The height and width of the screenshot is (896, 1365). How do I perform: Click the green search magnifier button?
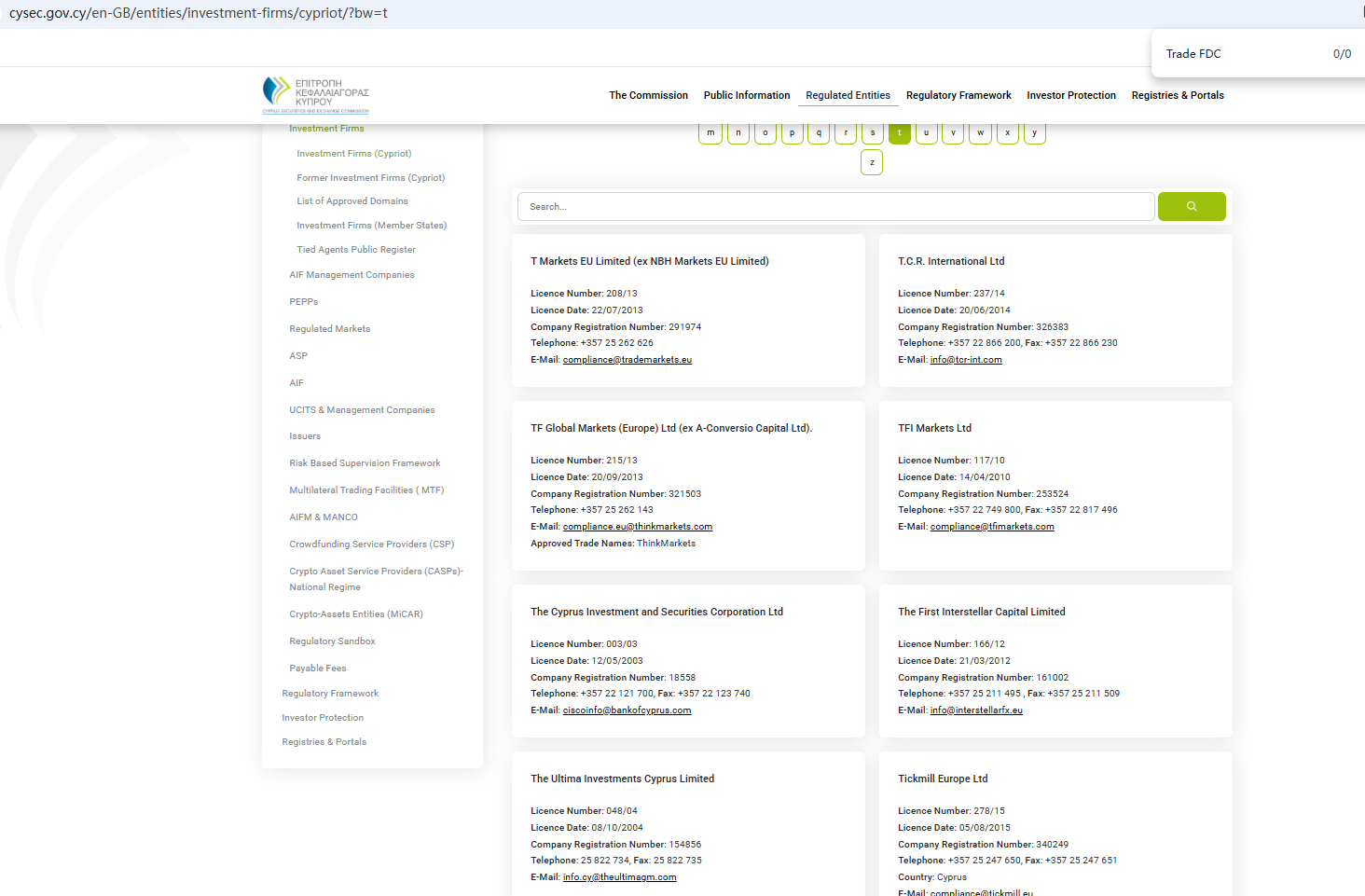1191,207
